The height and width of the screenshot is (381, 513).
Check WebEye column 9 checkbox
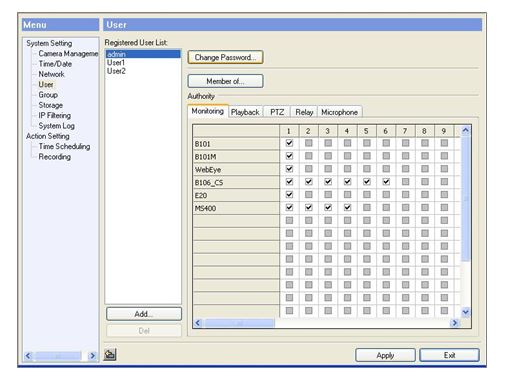[444, 169]
